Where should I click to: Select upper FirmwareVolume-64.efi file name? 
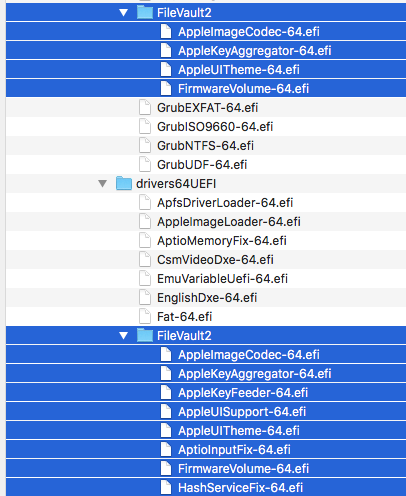[243, 89]
